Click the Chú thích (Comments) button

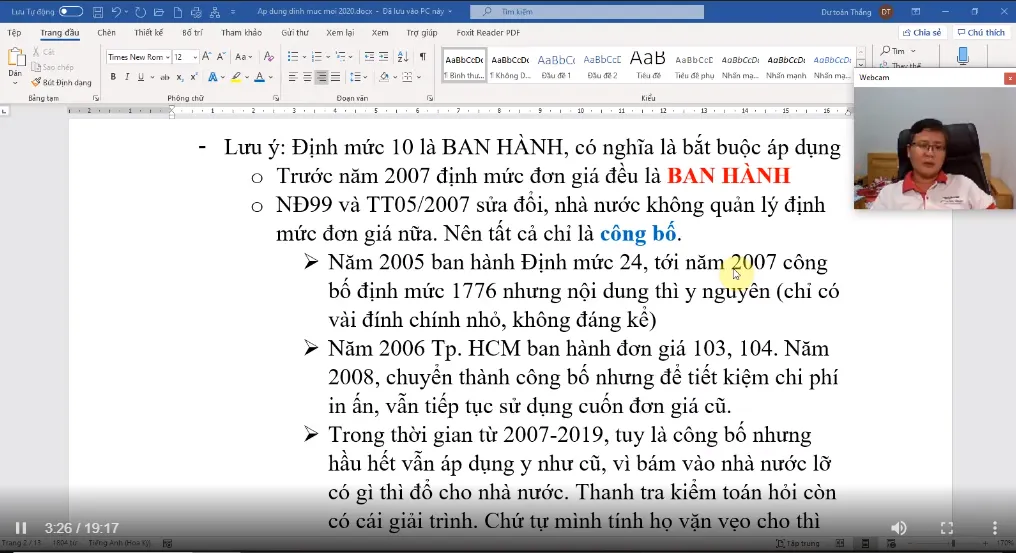pyautogui.click(x=981, y=32)
